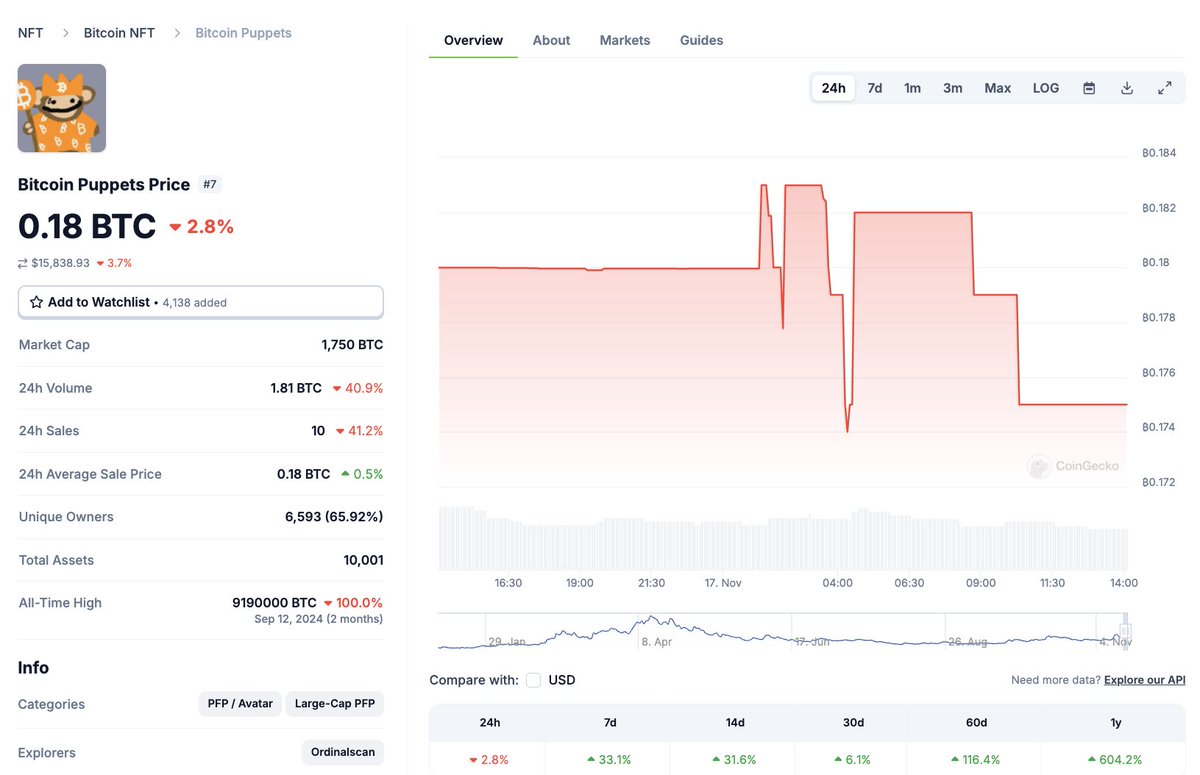Image resolution: width=1200 pixels, height=775 pixels.
Task: Click the Total Assets value 10,001
Action: [x=362, y=560]
